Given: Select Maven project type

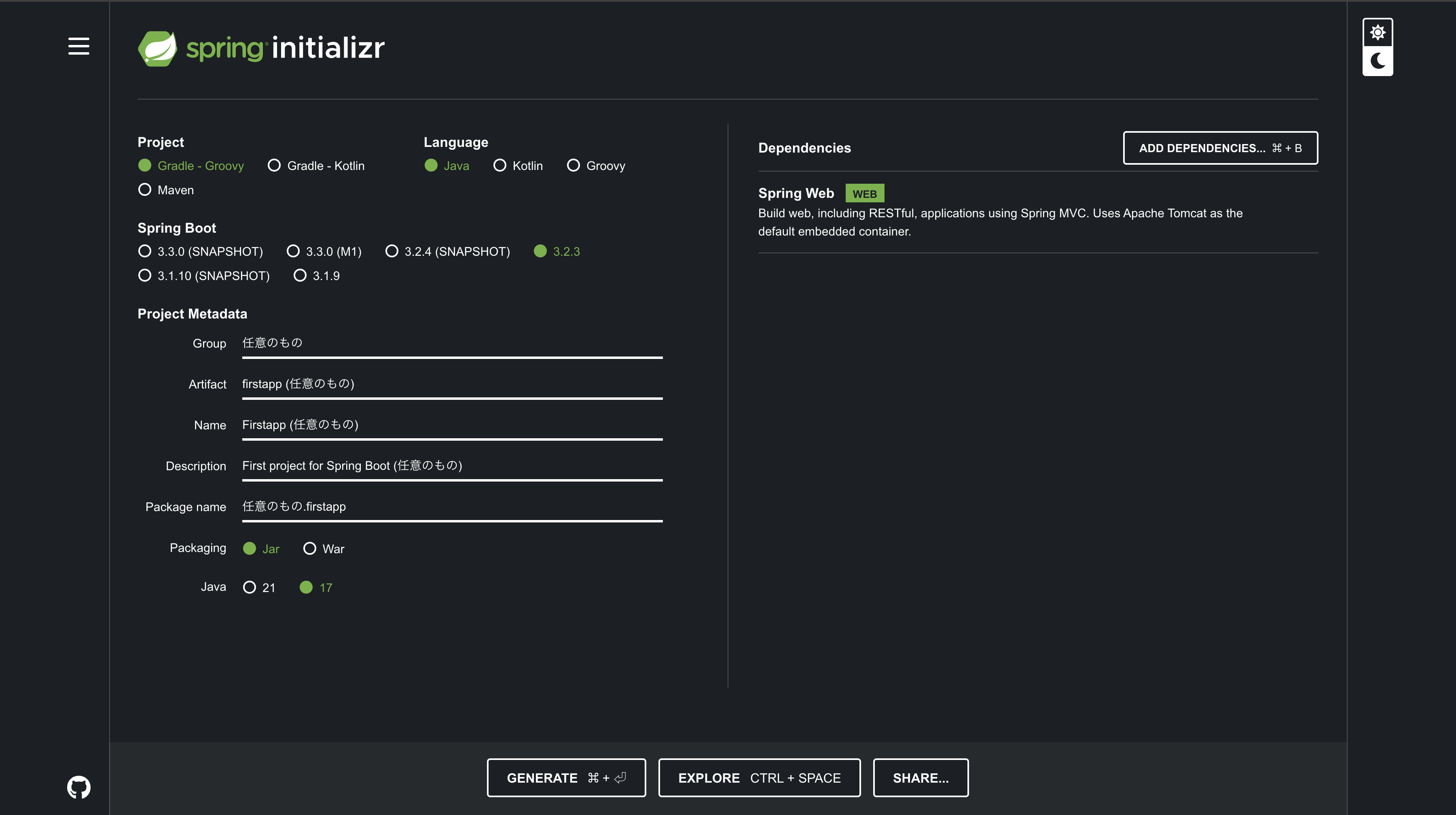Looking at the screenshot, I should pyautogui.click(x=145, y=190).
